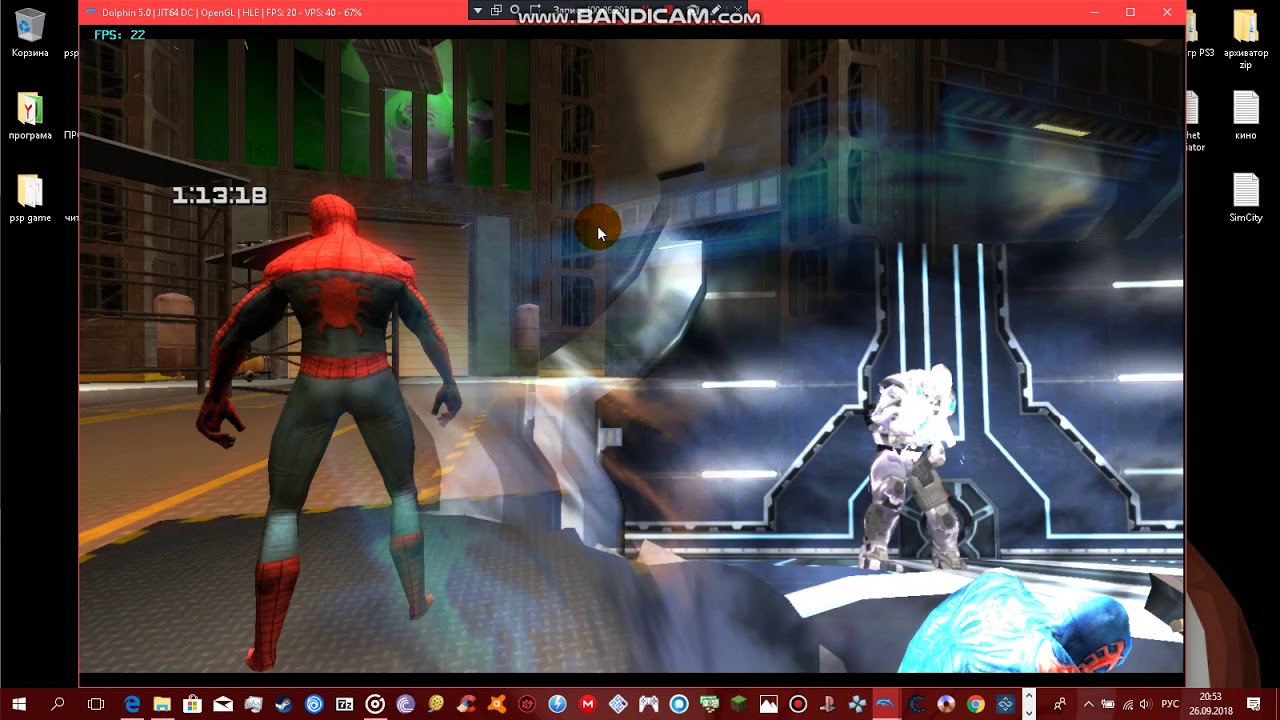
Task: Open the Photos app on taskbar
Action: click(x=768, y=704)
